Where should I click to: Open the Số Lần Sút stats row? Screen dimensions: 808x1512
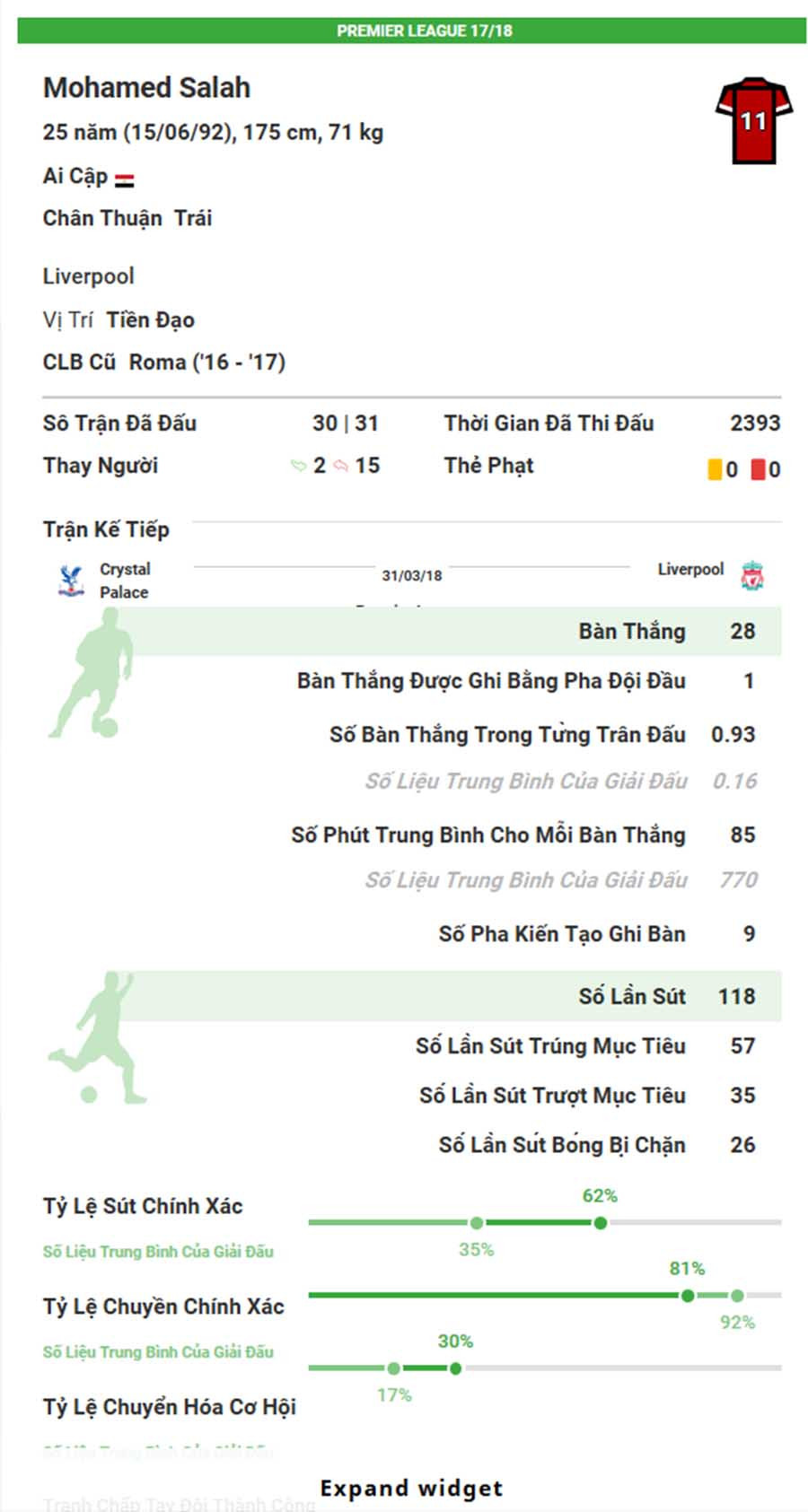(x=631, y=996)
